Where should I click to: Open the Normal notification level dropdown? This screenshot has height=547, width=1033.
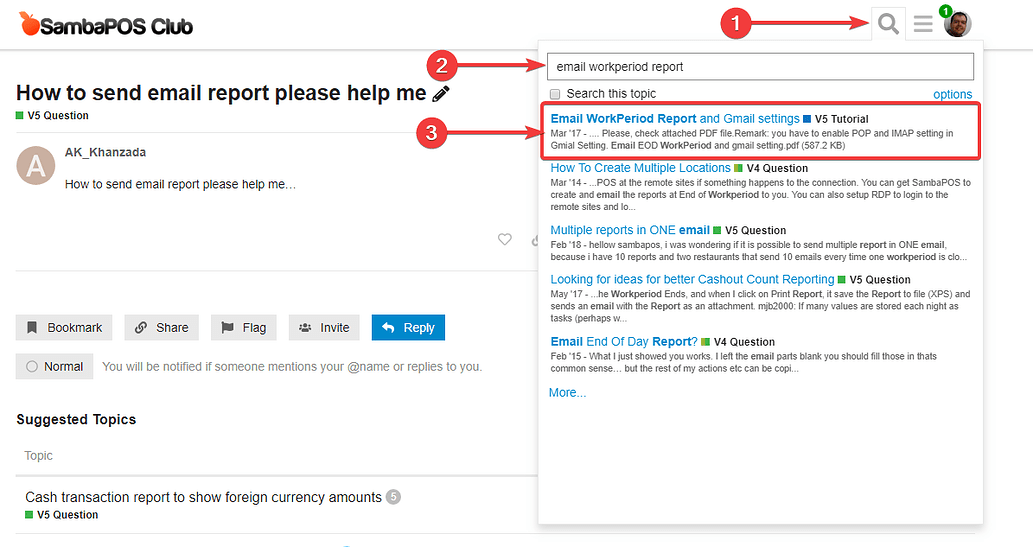point(55,366)
